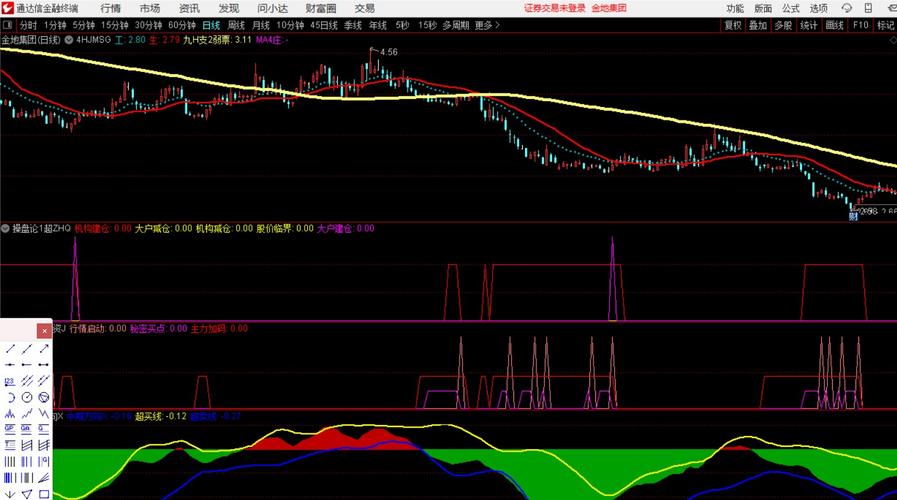Open the 市场 menu
The image size is (897, 500).
coord(150,8)
